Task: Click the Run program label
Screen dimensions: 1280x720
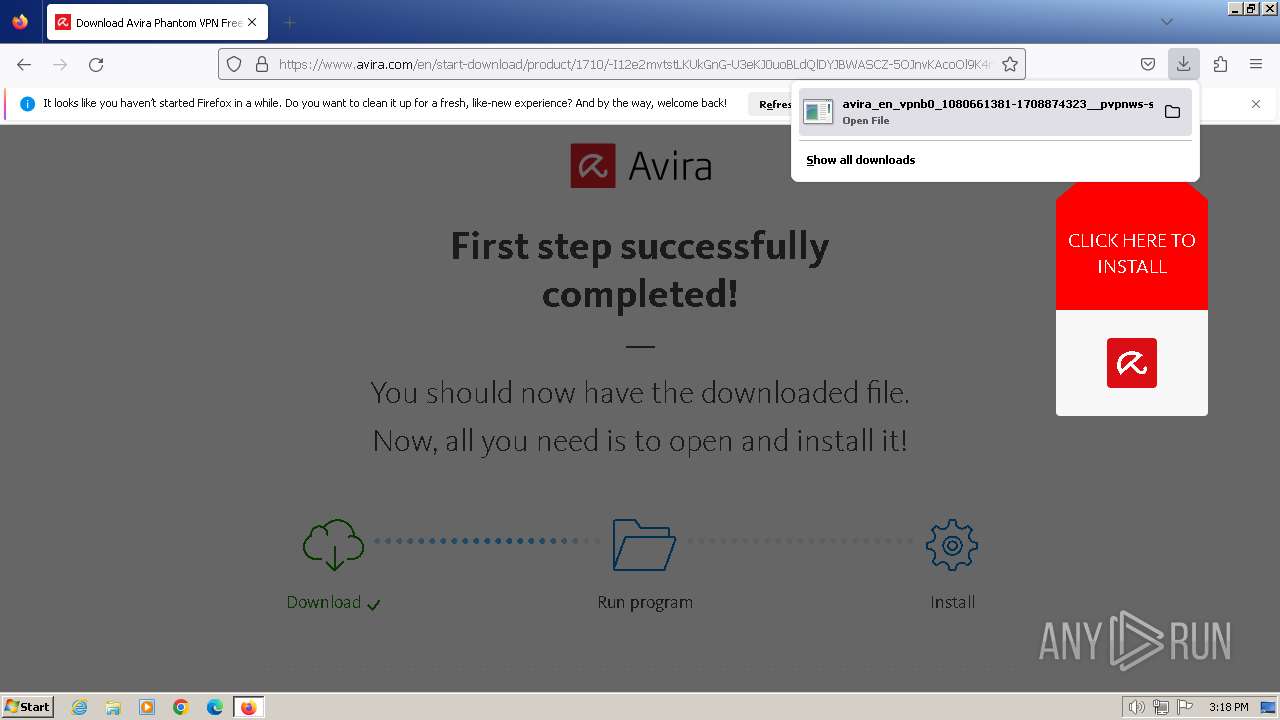Action: point(645,602)
